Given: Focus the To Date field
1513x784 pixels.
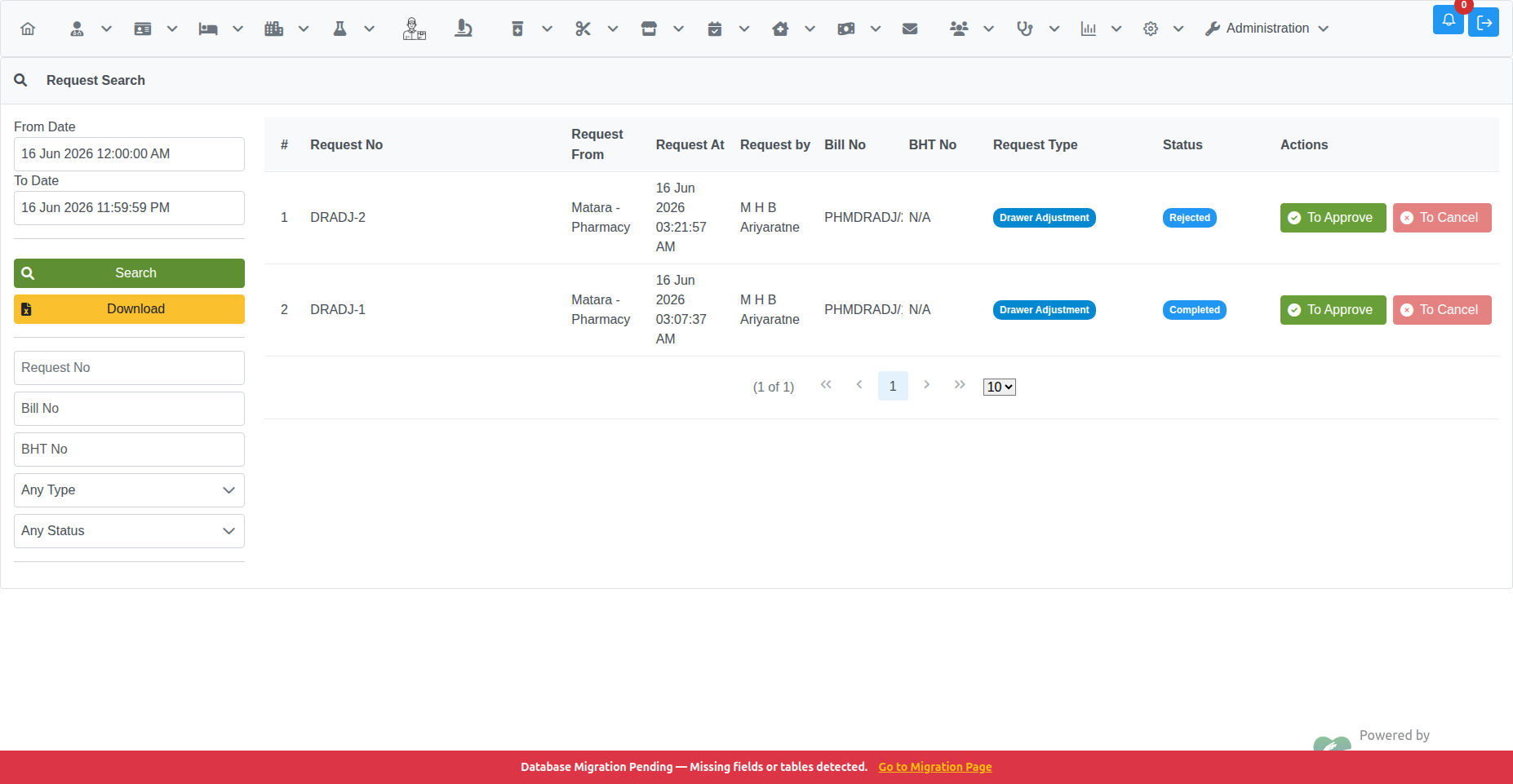Looking at the screenshot, I should pyautogui.click(x=129, y=208).
